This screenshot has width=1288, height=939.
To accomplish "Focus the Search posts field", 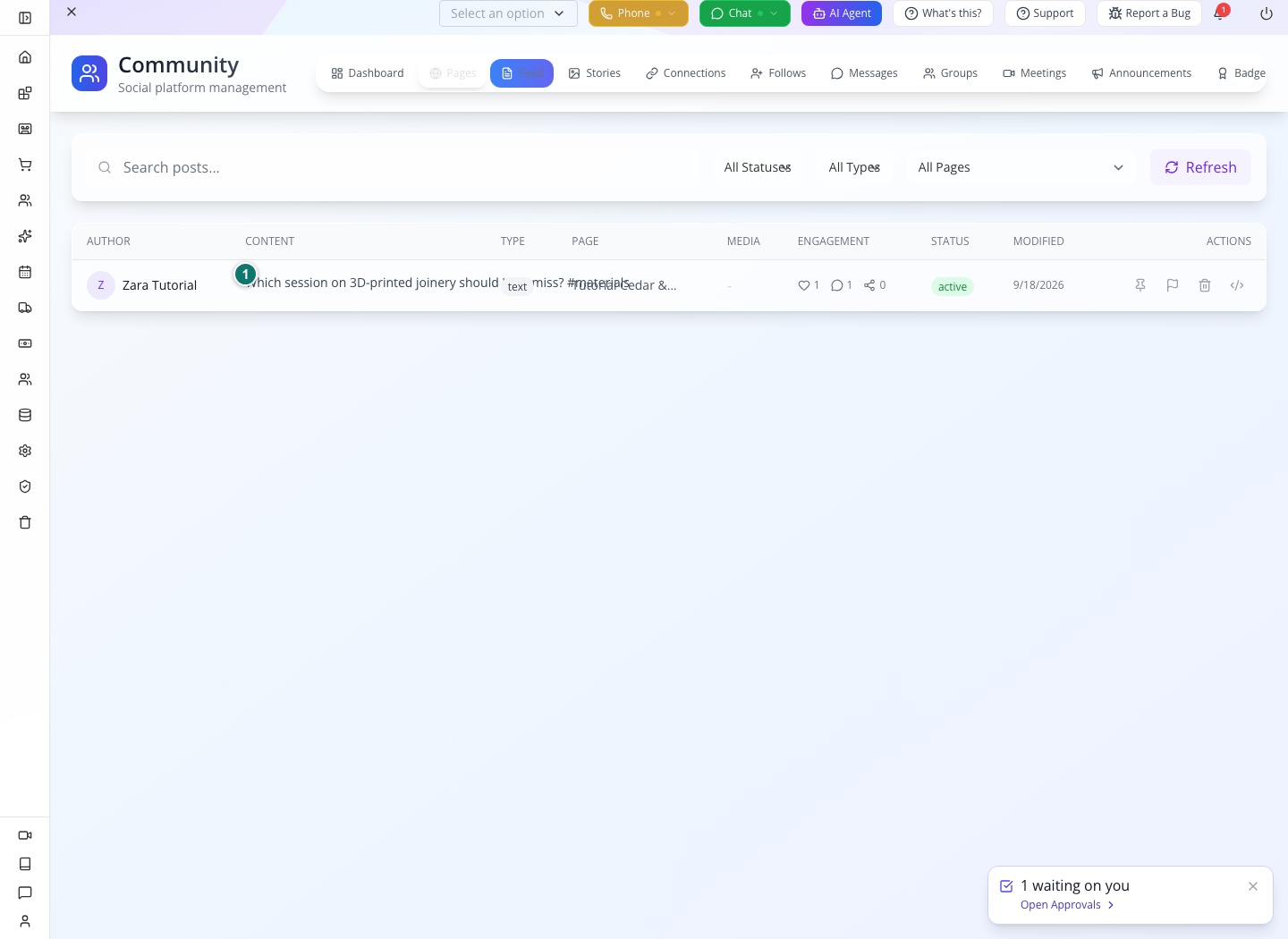I will click(x=394, y=167).
